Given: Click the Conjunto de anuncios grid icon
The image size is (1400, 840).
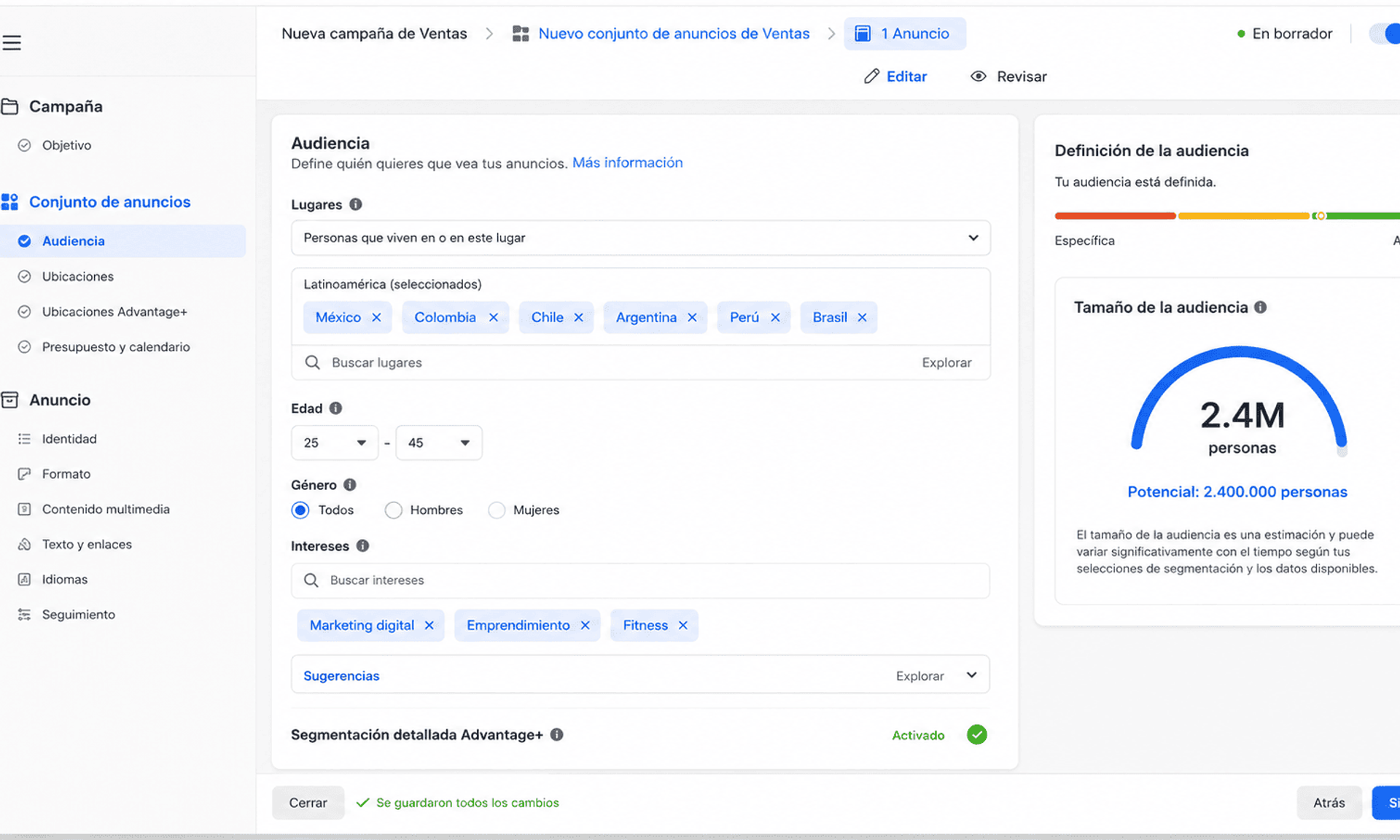Looking at the screenshot, I should point(10,202).
